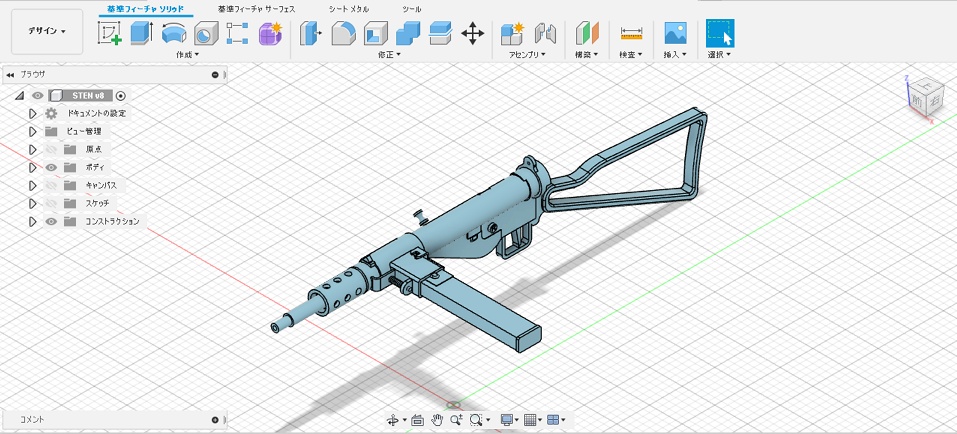Click the New Component icon

(x=513, y=33)
